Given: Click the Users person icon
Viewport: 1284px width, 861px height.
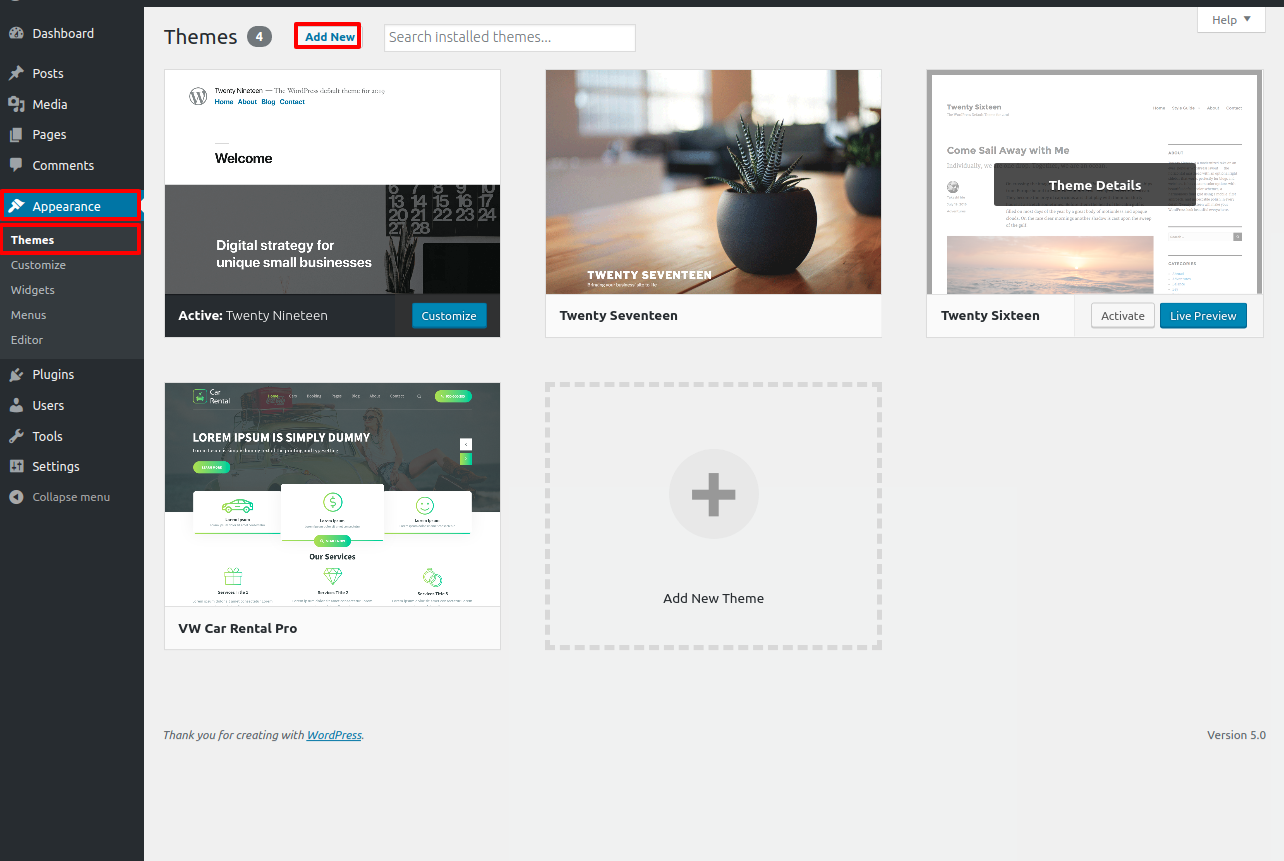Looking at the screenshot, I should (x=16, y=405).
